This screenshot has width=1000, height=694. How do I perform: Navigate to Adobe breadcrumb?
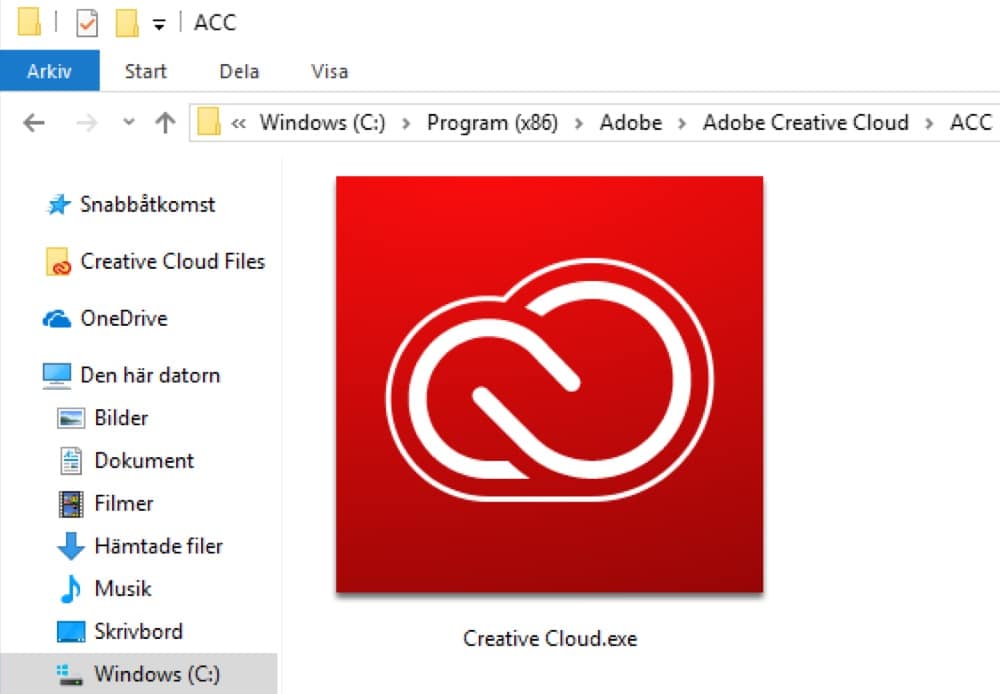631,122
